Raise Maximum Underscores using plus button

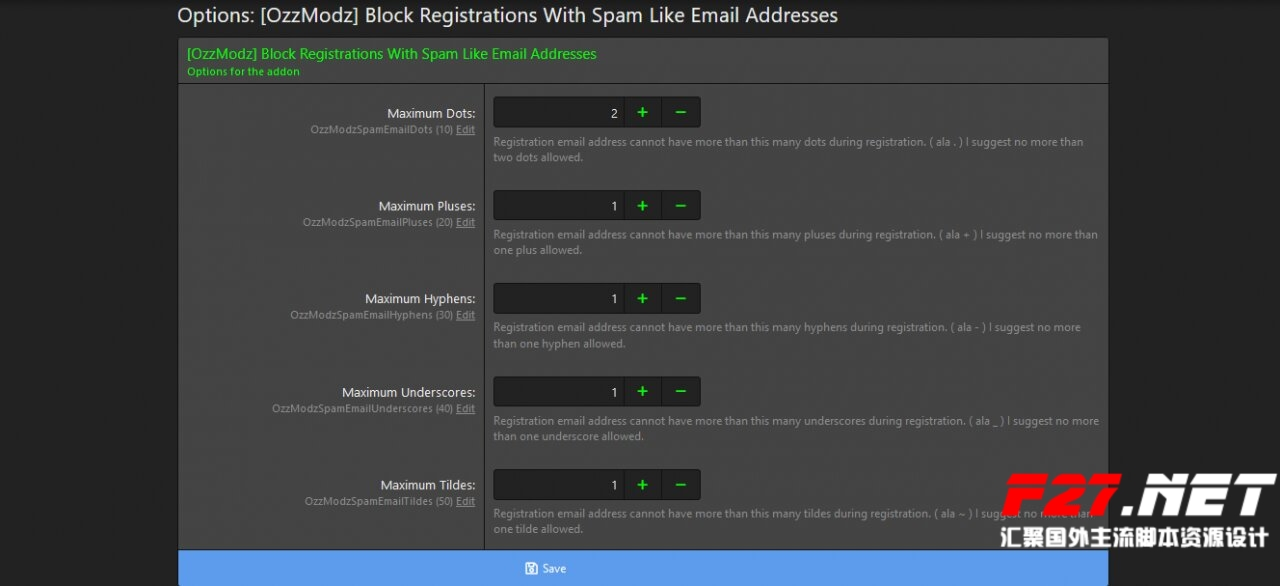[642, 392]
